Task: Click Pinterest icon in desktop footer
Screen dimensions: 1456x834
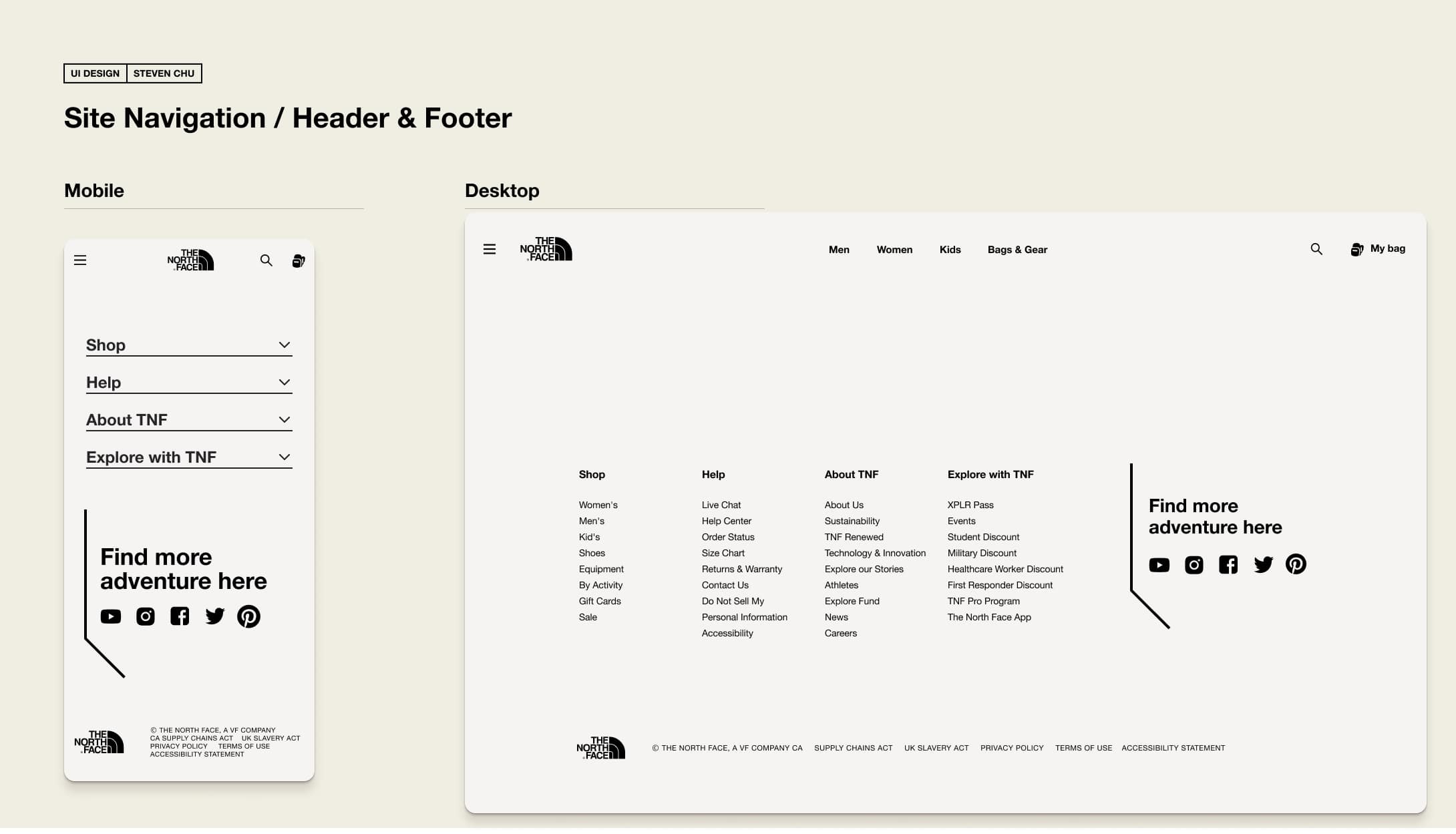Action: [x=1296, y=564]
